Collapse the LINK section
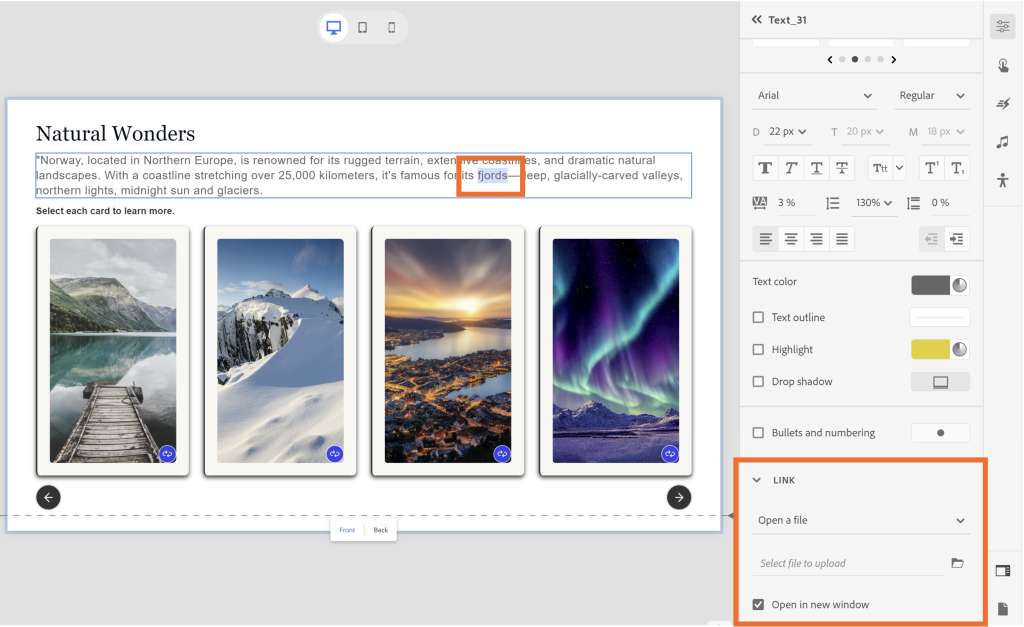This screenshot has height=627, width=1024. pyautogui.click(x=757, y=479)
